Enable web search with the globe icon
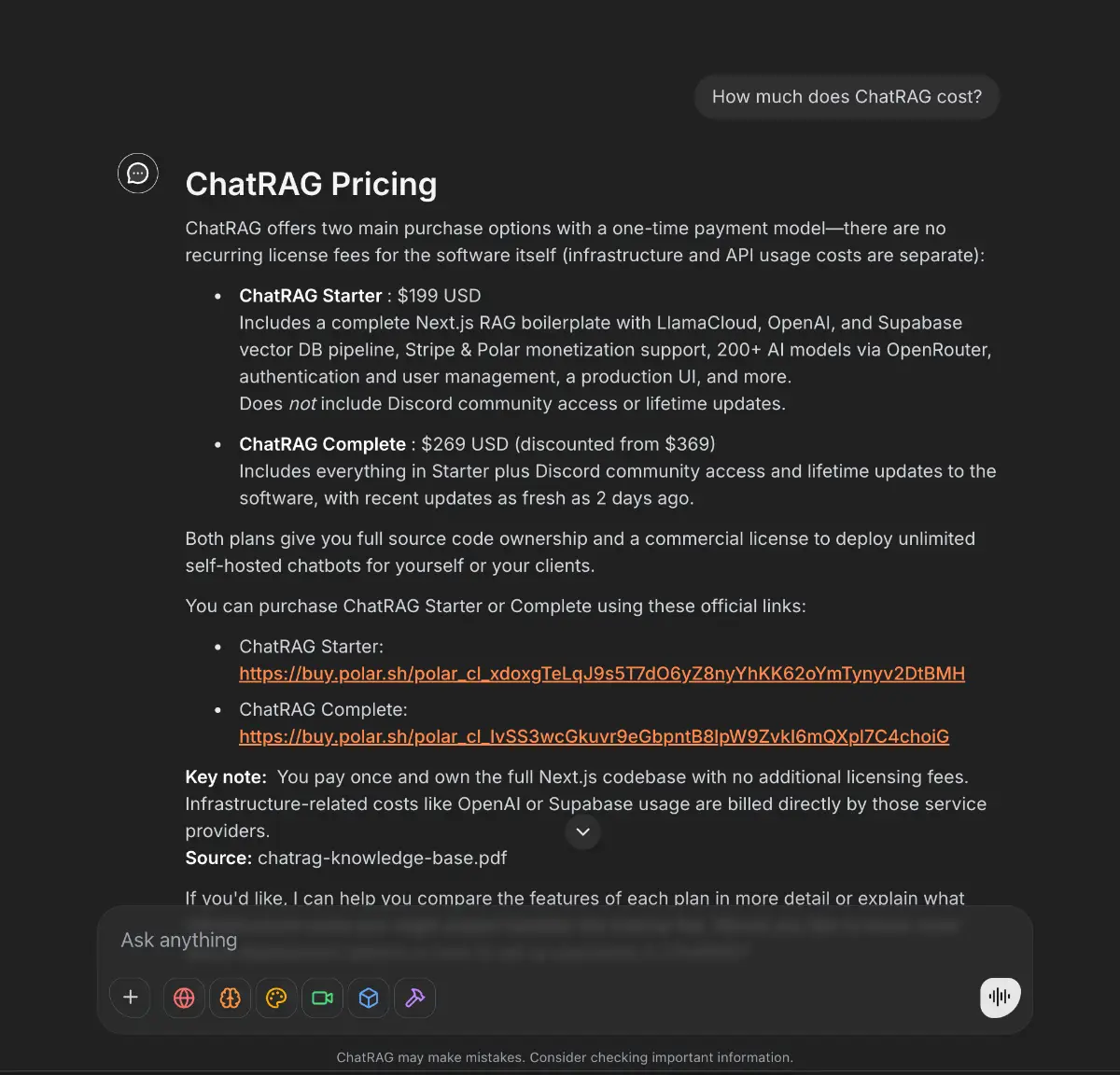This screenshot has height=1075, width=1120. (x=184, y=998)
